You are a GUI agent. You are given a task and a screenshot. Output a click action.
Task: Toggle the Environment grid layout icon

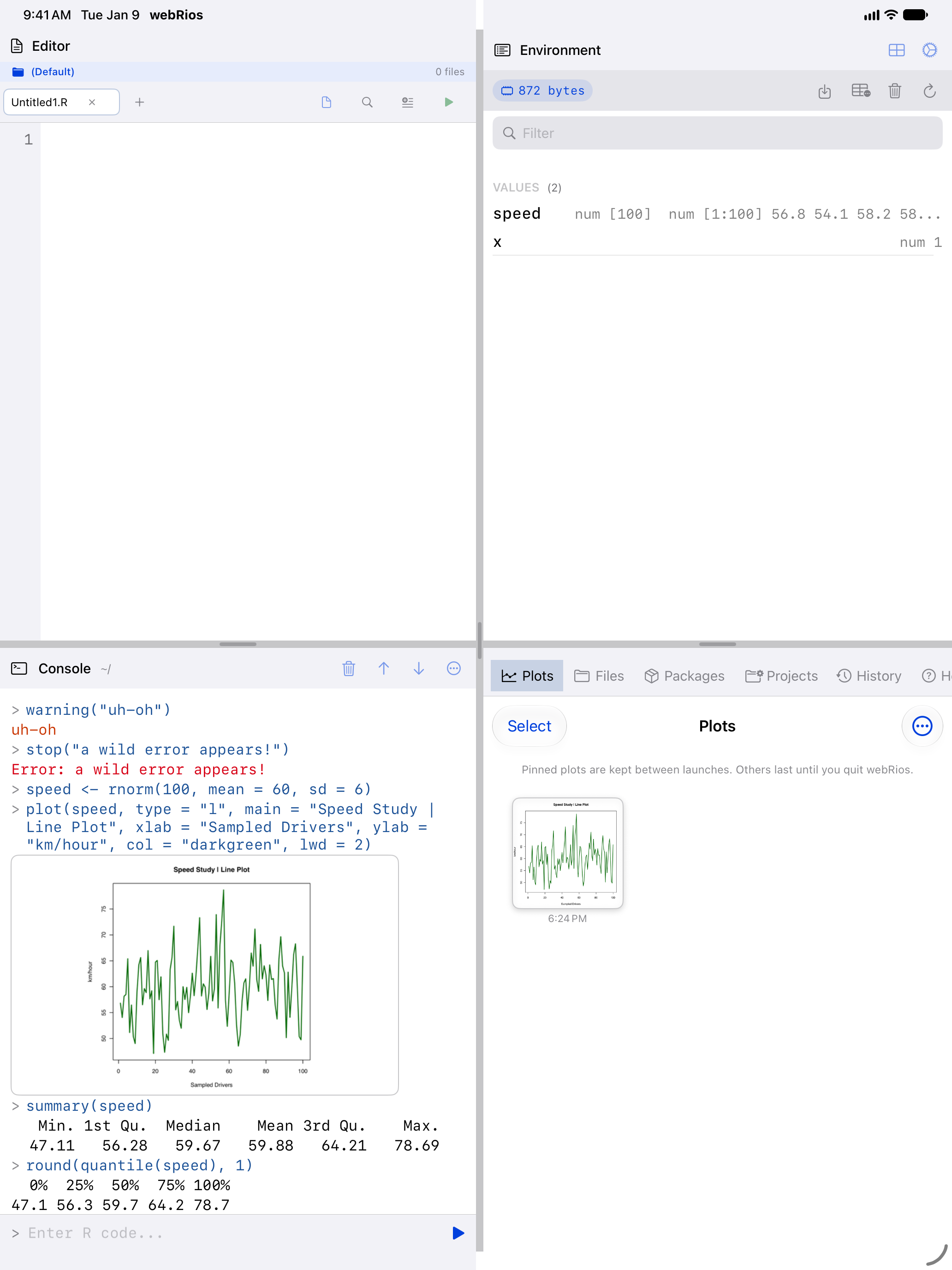pos(896,50)
